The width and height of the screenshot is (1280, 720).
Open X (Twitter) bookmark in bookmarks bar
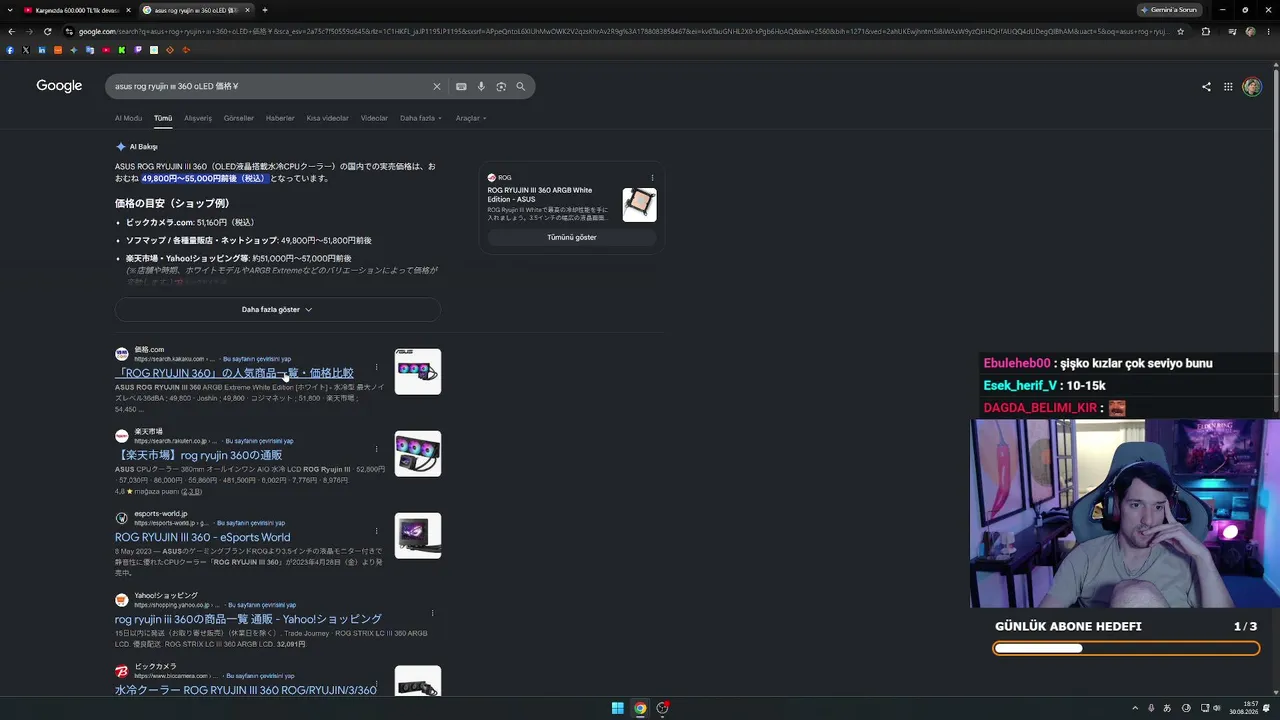click(26, 50)
